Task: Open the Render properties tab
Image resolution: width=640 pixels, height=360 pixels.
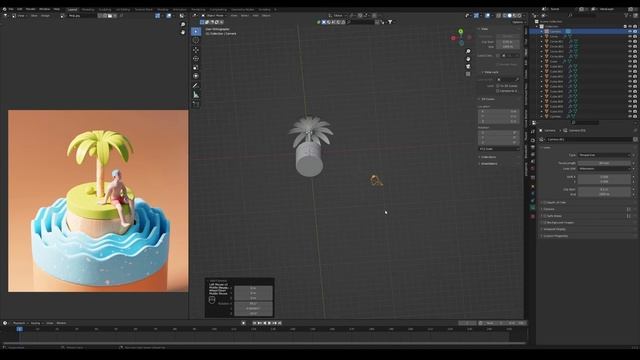Action: (x=533, y=140)
